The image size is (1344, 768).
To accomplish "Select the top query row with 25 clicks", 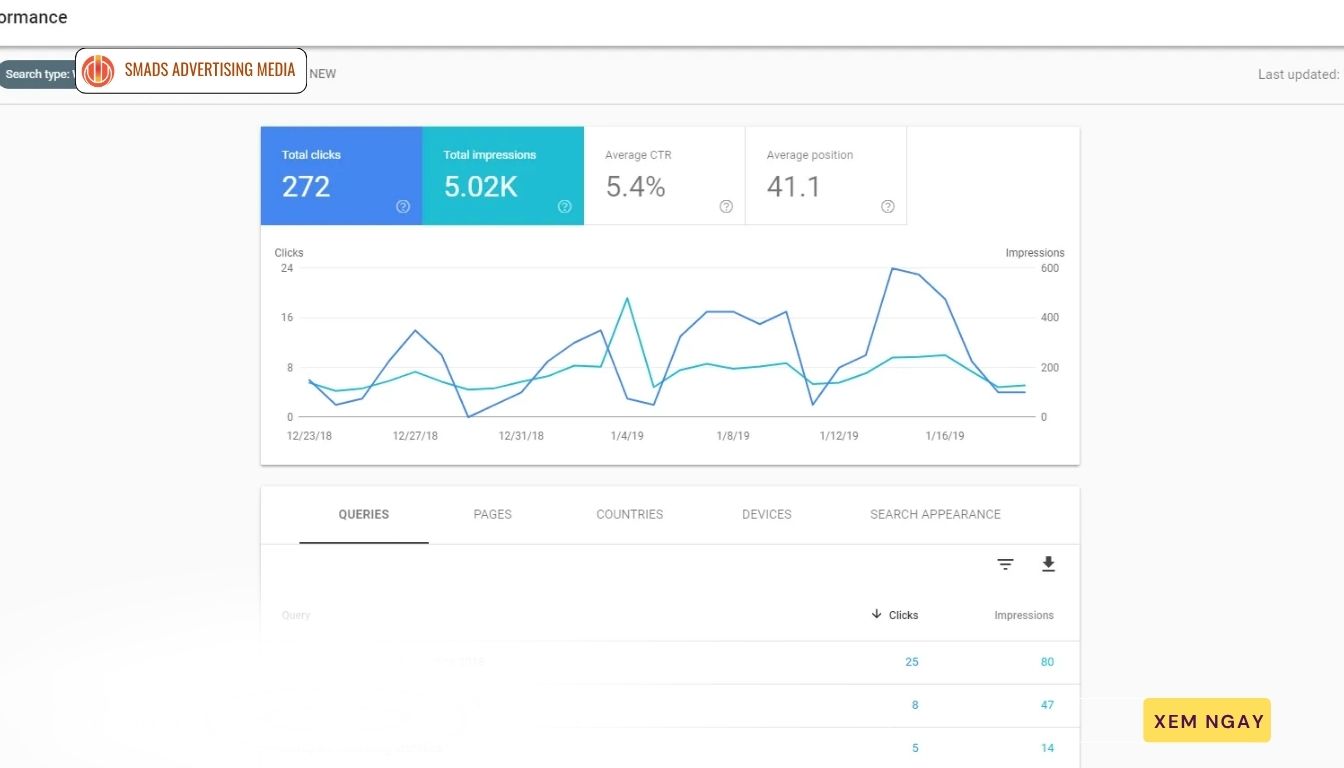I will click(x=670, y=661).
